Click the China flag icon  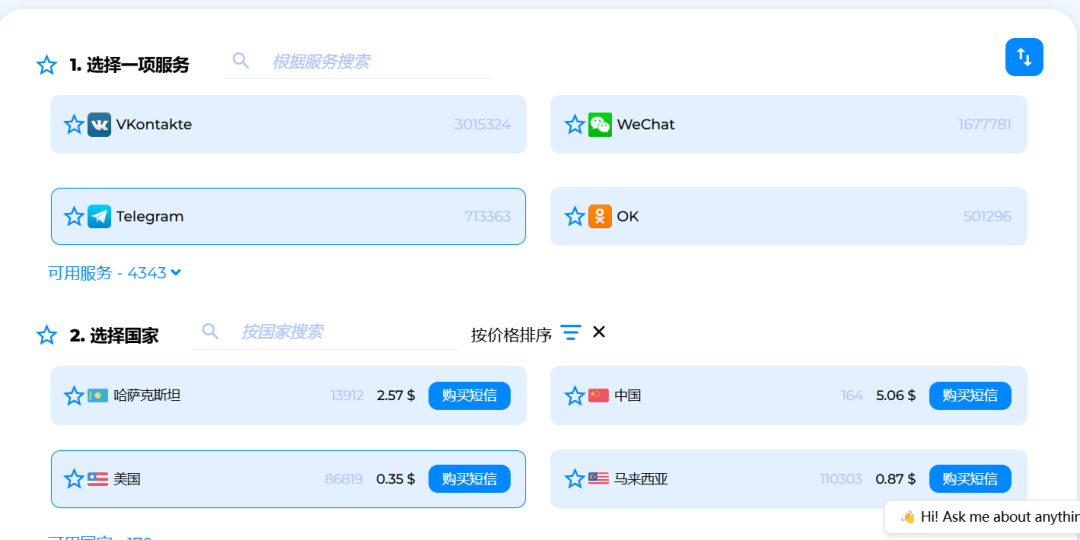599,396
